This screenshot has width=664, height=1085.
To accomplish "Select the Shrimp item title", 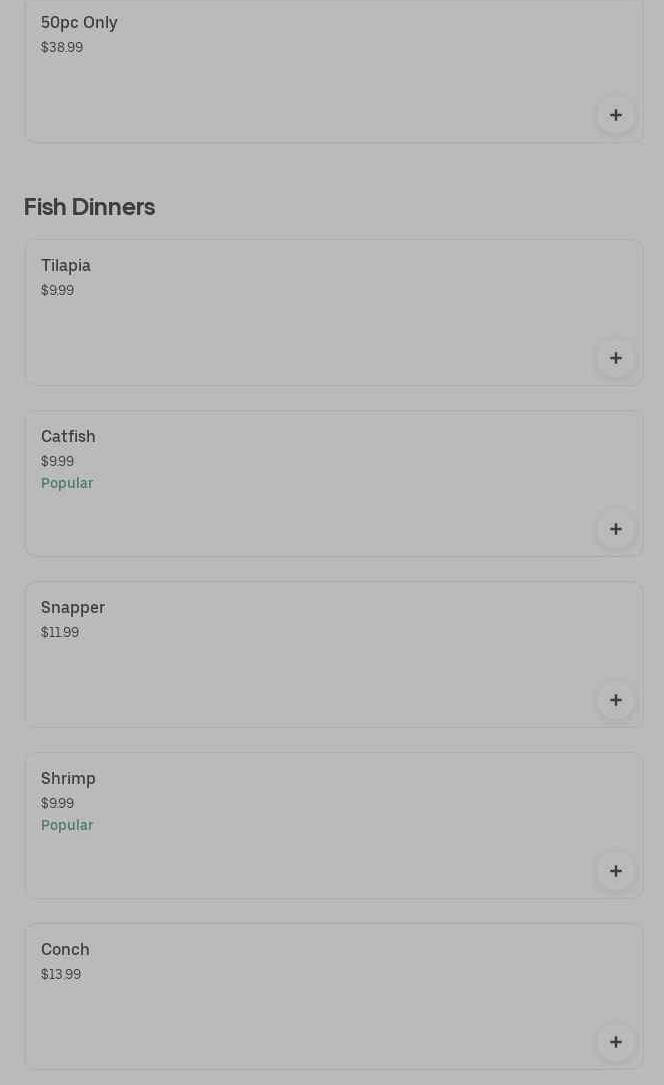I will [68, 778].
